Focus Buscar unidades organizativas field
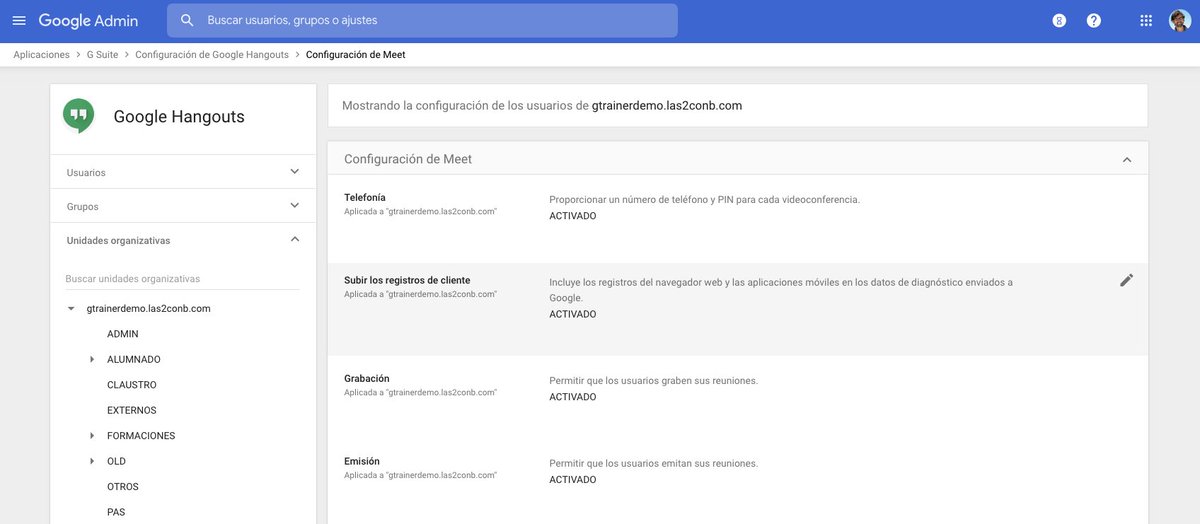Screen dimensions: 1200x524 (x=182, y=278)
